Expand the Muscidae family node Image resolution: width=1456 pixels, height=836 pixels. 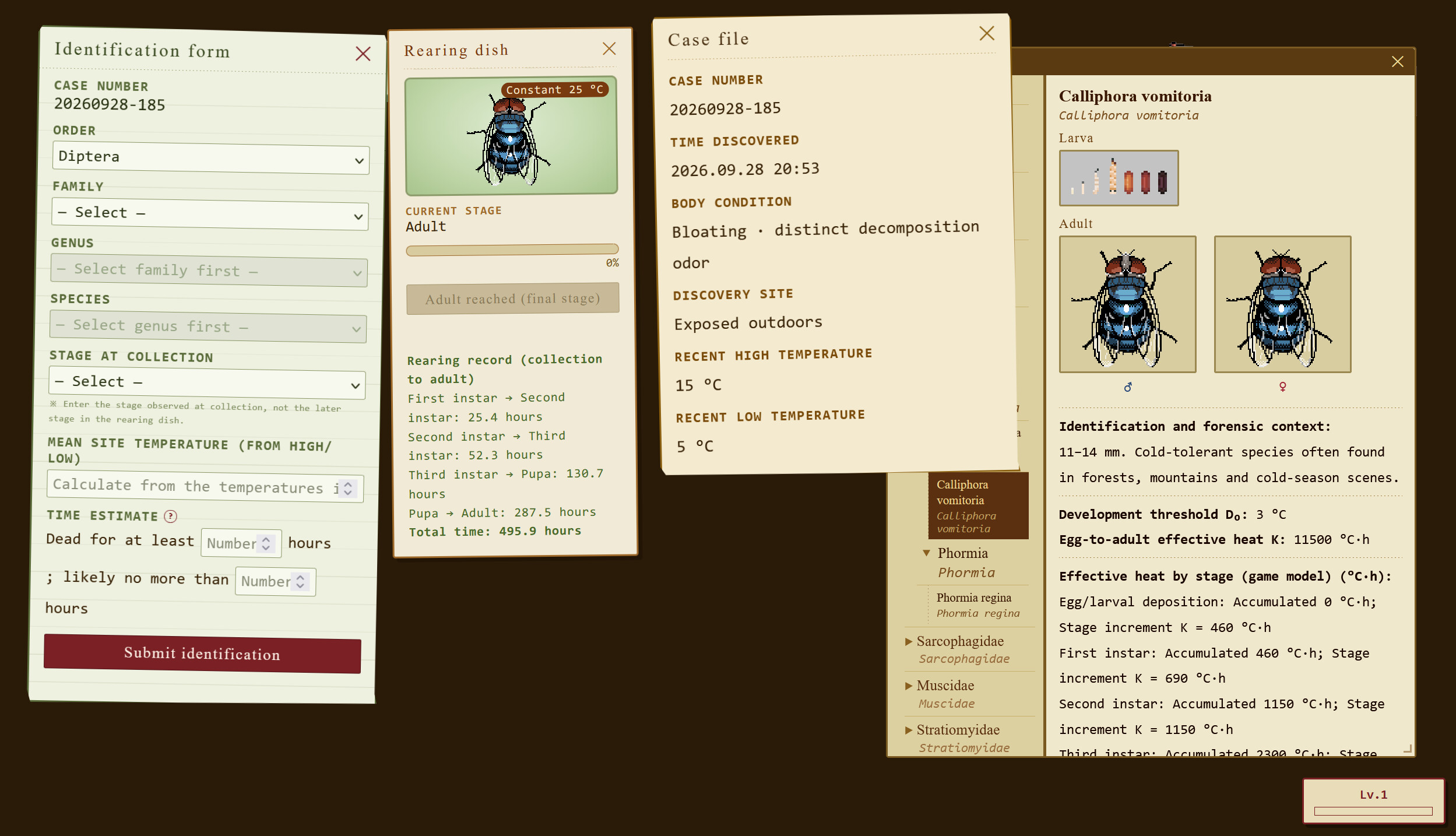pos(908,686)
